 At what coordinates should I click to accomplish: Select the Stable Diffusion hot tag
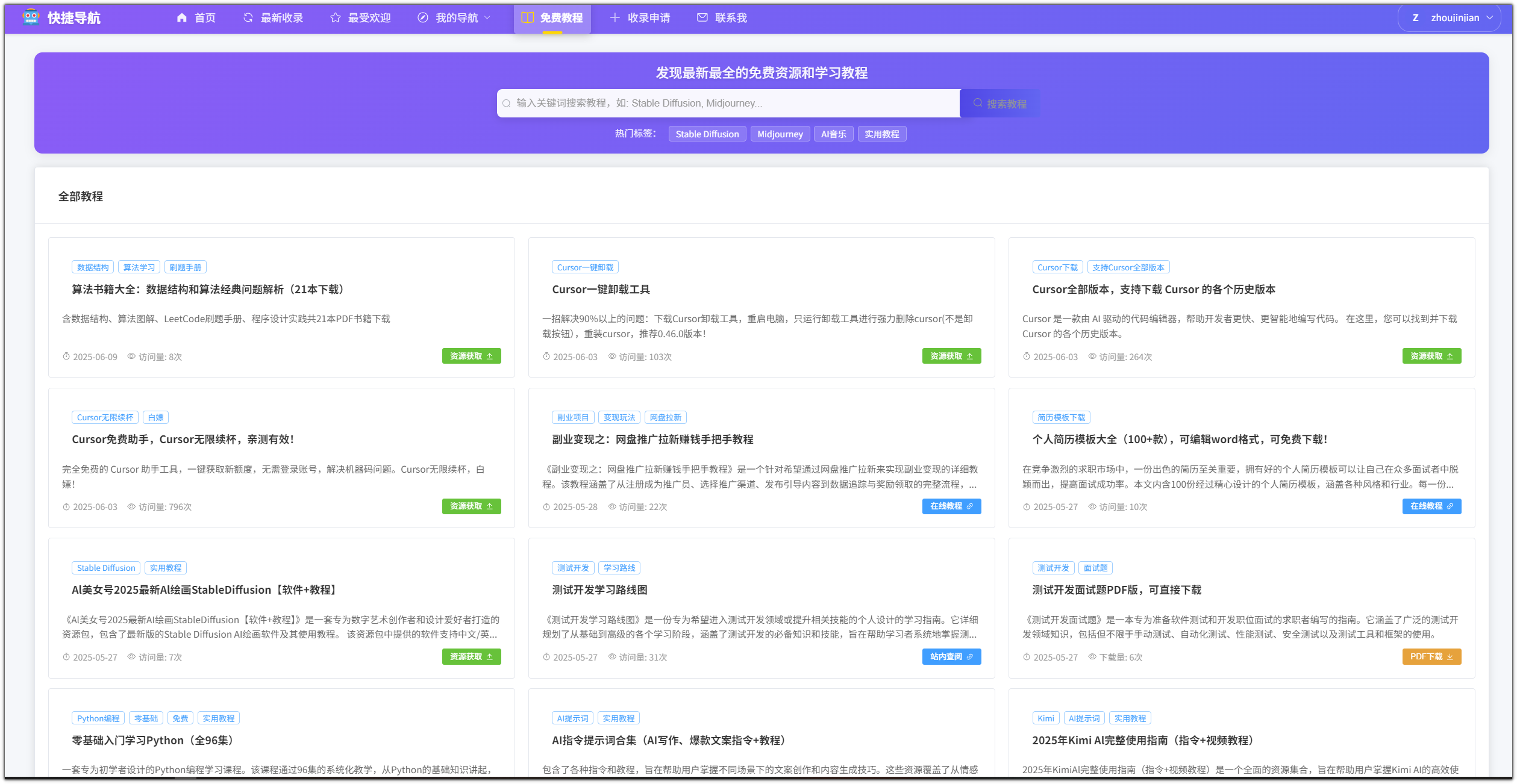[x=707, y=134]
